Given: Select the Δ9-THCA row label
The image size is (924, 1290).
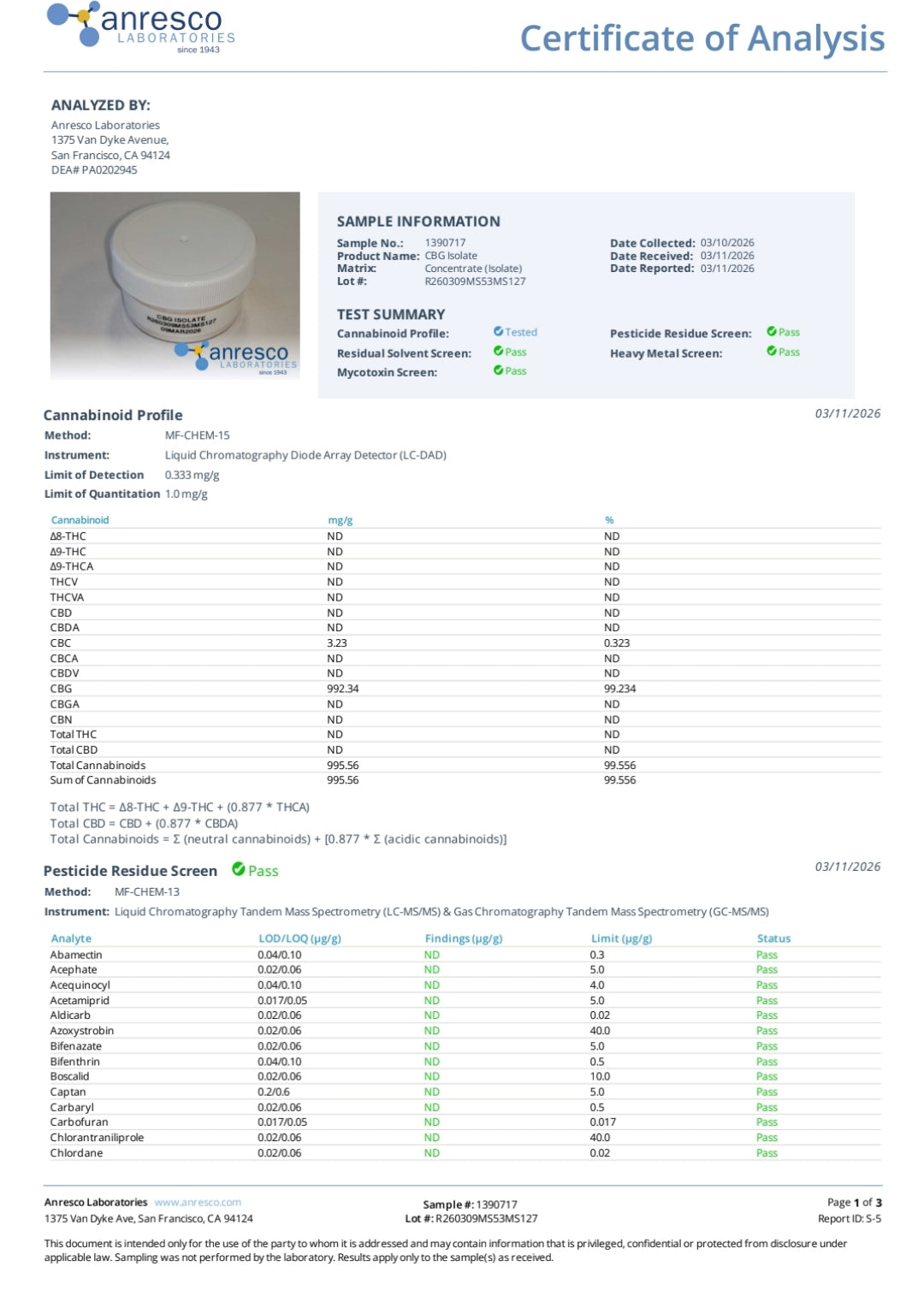Looking at the screenshot, I should pos(71,566).
